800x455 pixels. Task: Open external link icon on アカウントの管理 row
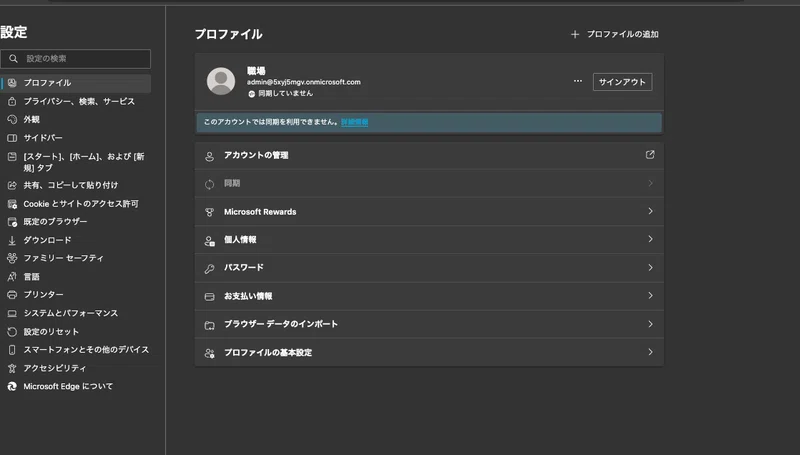[x=650, y=155]
